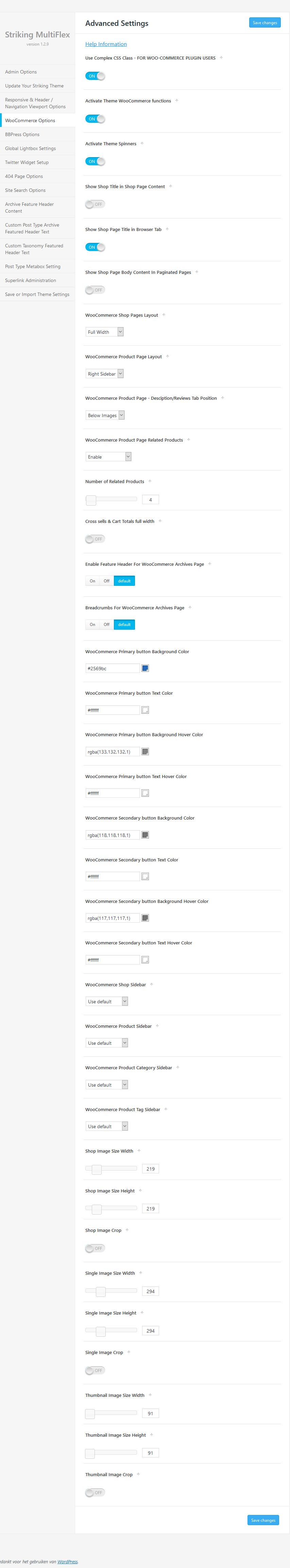Open the Help Information link
This screenshot has height=1568, width=290.
(106, 45)
